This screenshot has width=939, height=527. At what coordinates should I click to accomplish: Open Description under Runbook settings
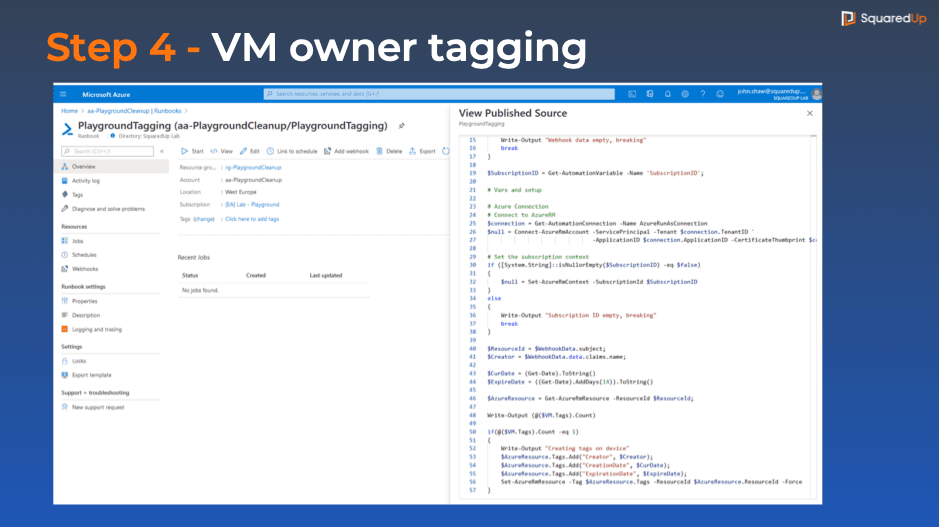(86, 316)
